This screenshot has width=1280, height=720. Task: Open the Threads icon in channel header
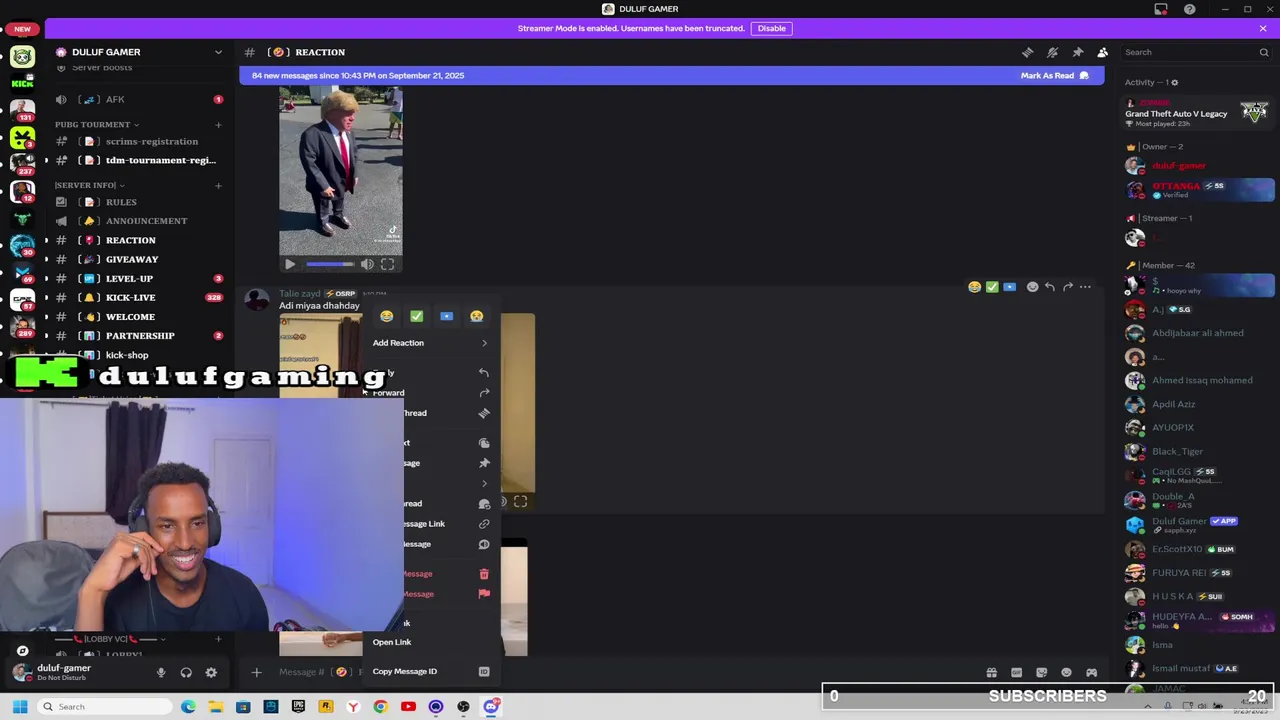pyautogui.click(x=1027, y=52)
